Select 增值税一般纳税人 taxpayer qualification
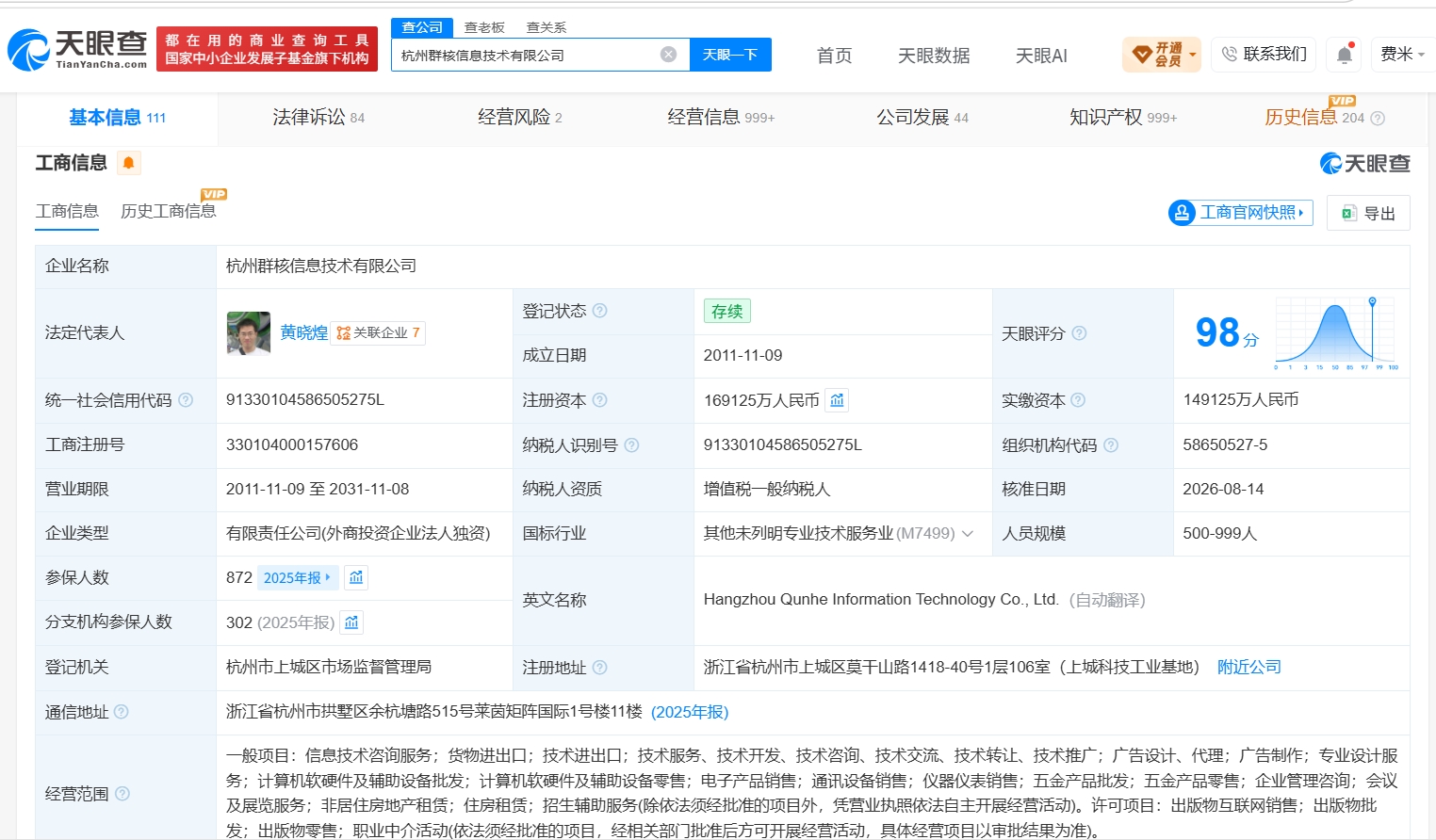1436x840 pixels. (x=767, y=489)
